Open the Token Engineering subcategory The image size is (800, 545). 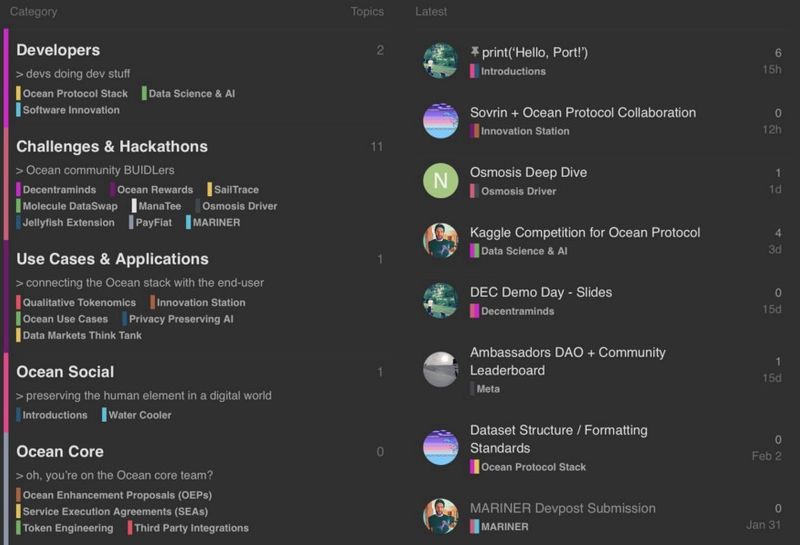(67, 528)
